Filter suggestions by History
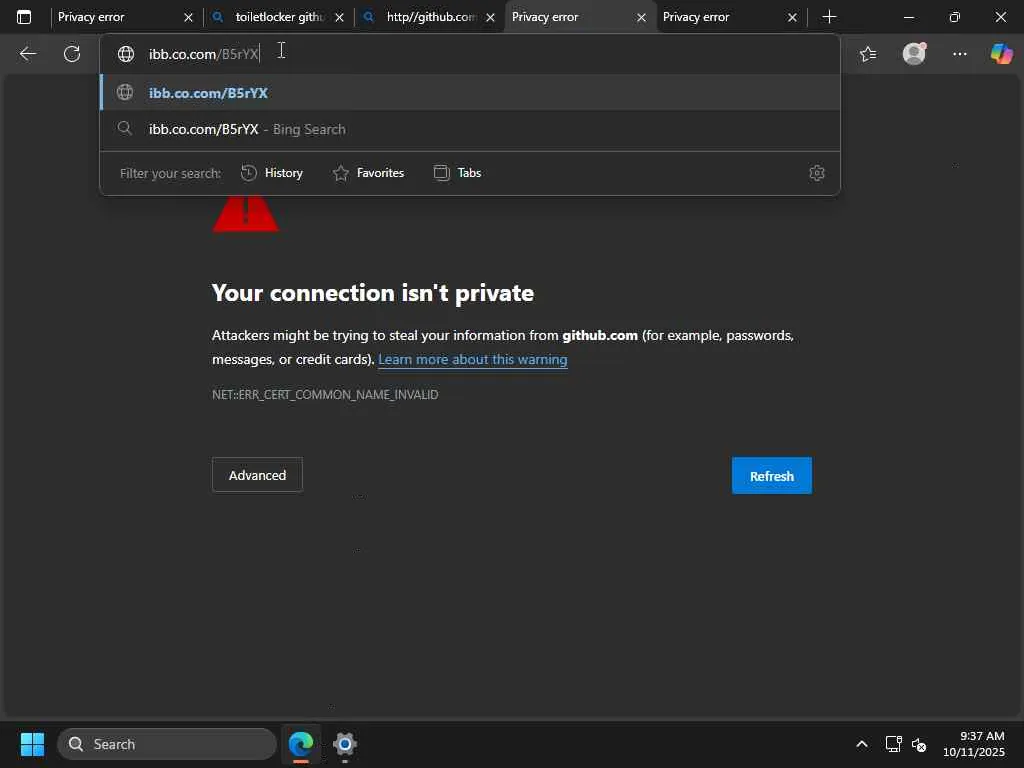 pyautogui.click(x=272, y=173)
